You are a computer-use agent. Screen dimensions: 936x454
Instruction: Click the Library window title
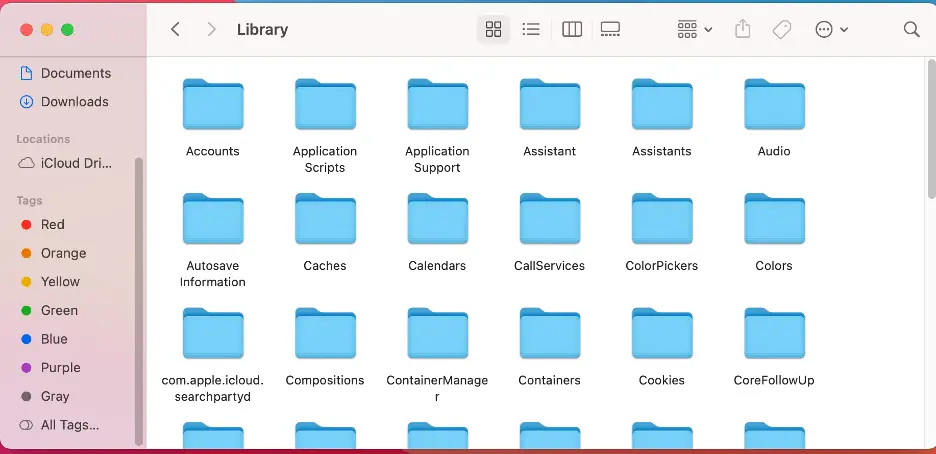(263, 29)
